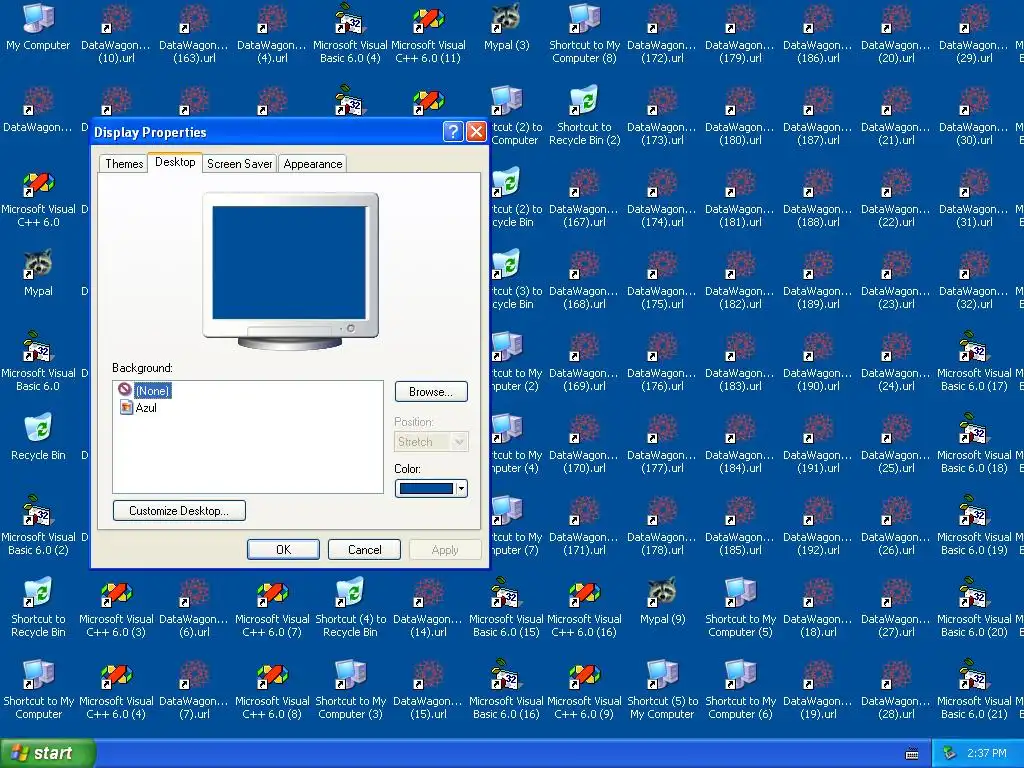Click the Browse... button
The height and width of the screenshot is (768, 1024).
pyautogui.click(x=431, y=391)
